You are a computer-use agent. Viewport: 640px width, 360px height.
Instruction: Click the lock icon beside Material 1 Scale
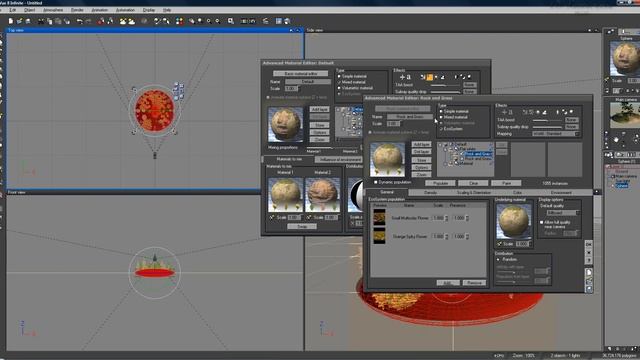[272, 218]
